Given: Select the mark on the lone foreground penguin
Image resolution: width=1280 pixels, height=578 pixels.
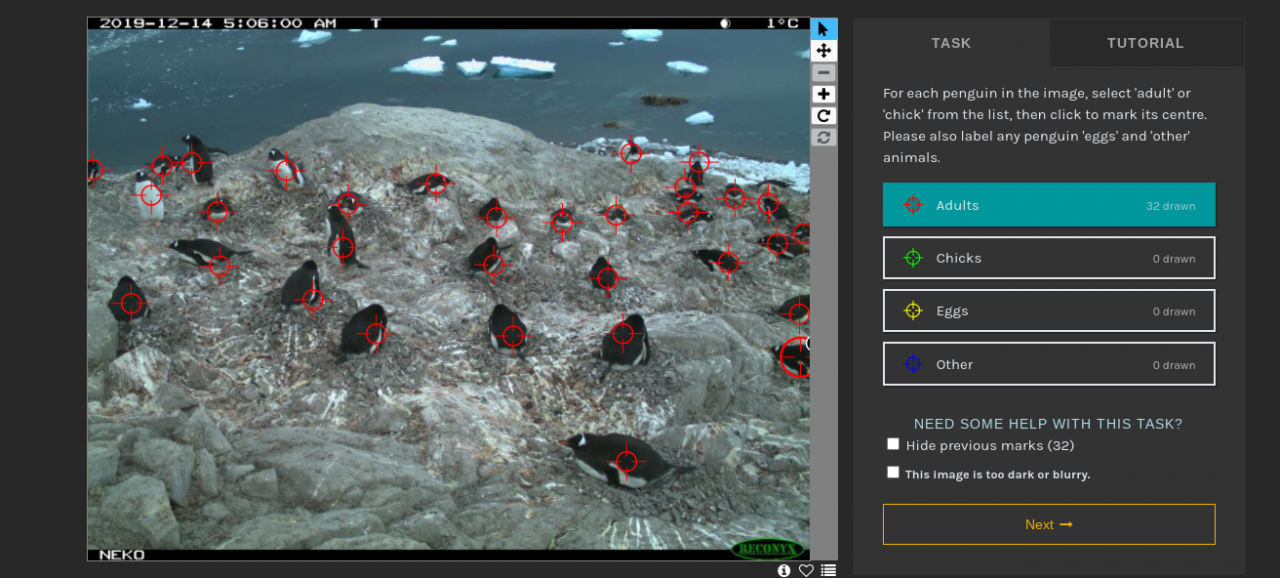Looking at the screenshot, I should 626,461.
